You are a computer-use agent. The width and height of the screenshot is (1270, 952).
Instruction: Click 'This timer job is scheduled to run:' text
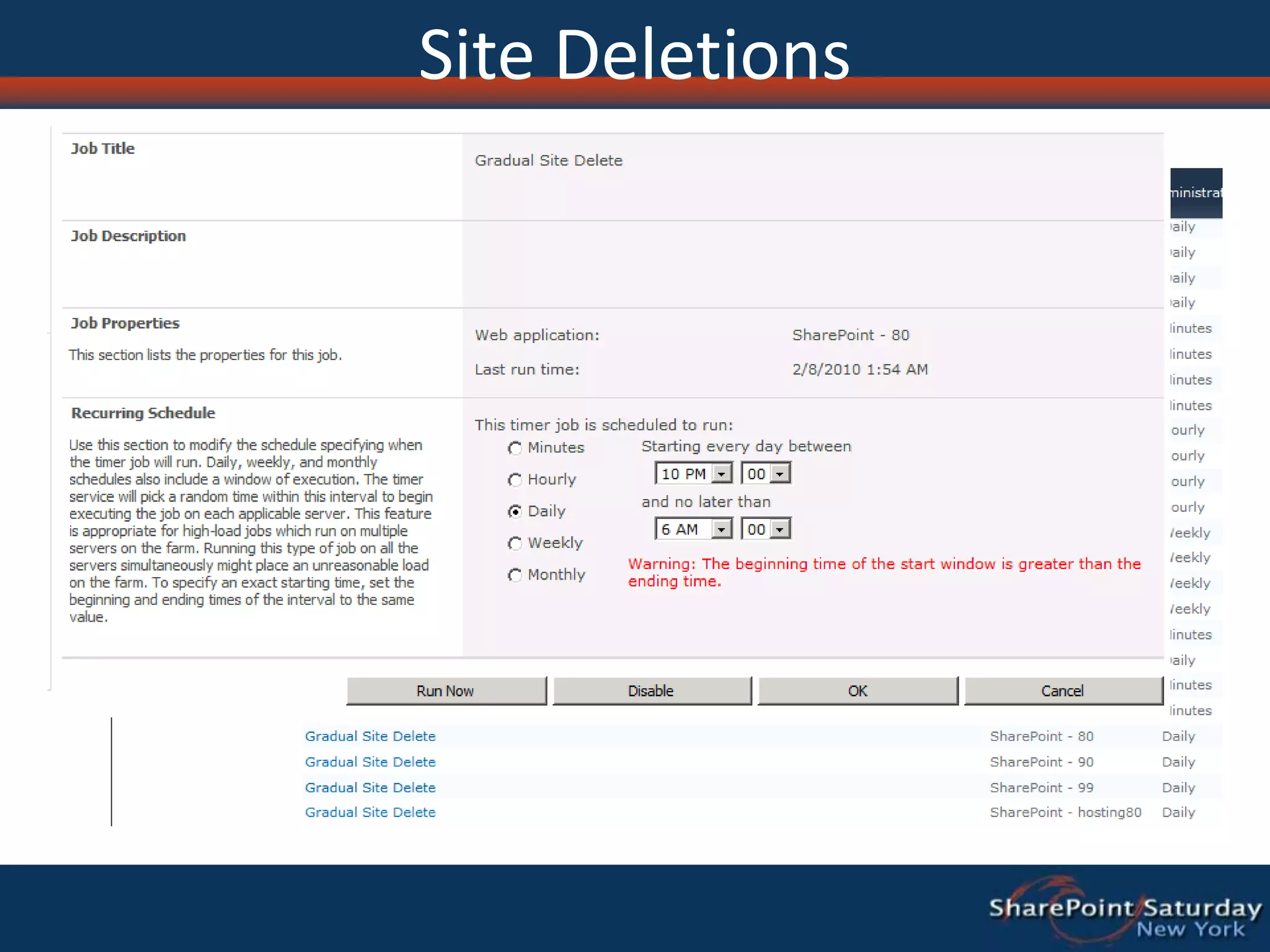tap(604, 425)
